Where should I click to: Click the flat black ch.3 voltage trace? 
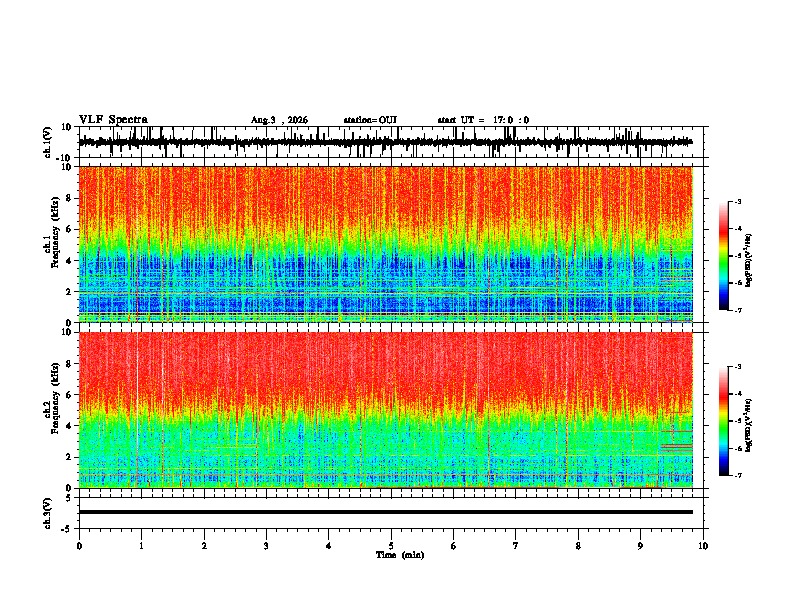[x=386, y=512]
